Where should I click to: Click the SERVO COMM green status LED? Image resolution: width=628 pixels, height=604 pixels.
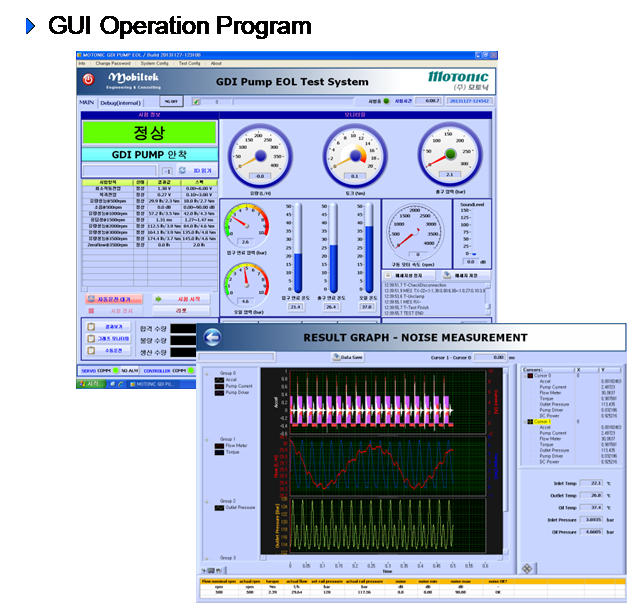click(x=116, y=370)
